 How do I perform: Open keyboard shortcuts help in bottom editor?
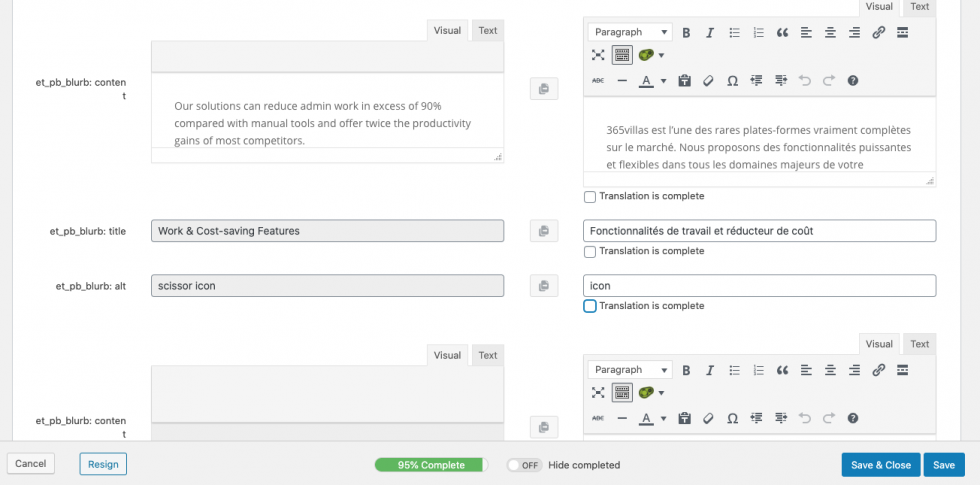[x=853, y=418]
